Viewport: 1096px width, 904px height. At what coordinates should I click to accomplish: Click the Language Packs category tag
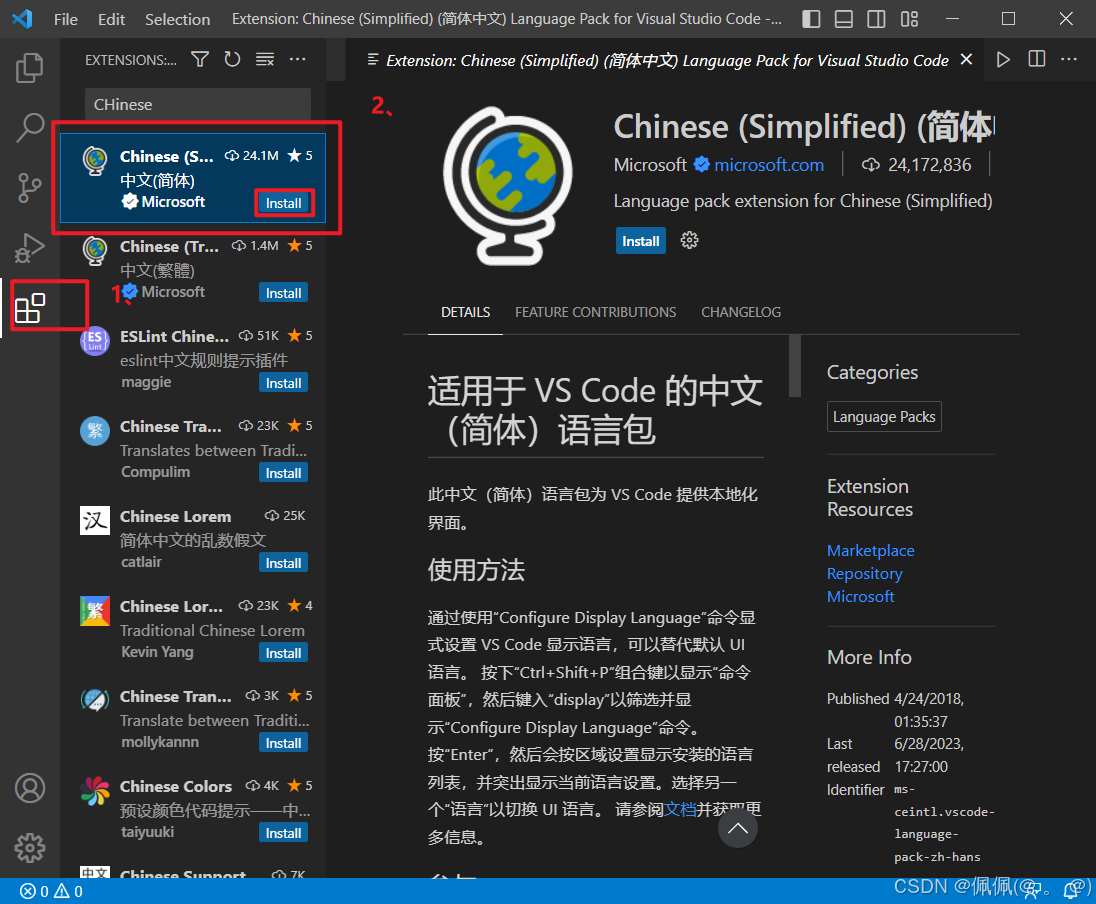coord(884,417)
